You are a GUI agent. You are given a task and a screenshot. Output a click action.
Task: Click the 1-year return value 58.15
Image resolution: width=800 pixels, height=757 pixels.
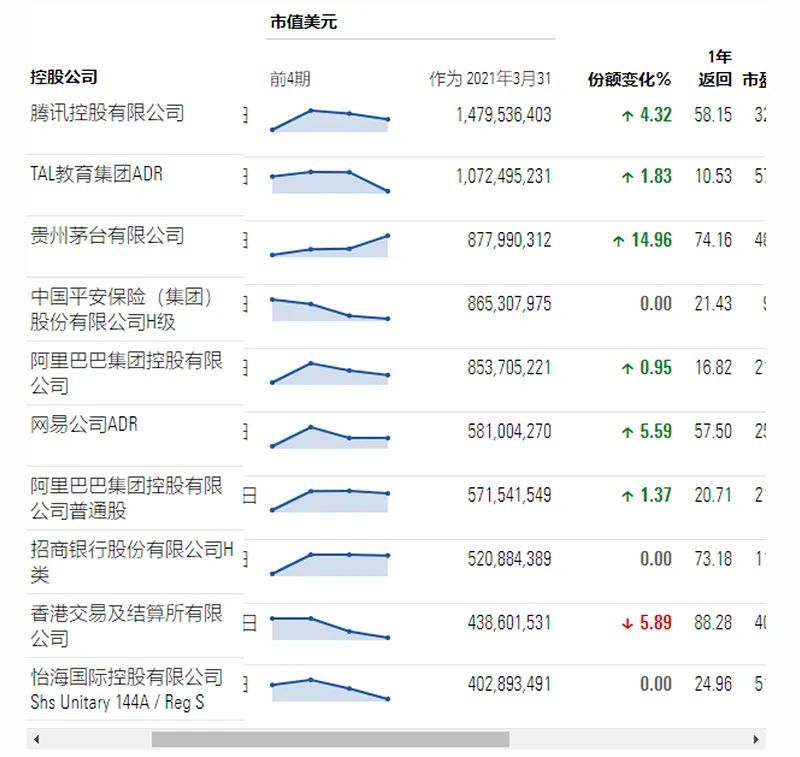[x=713, y=115]
